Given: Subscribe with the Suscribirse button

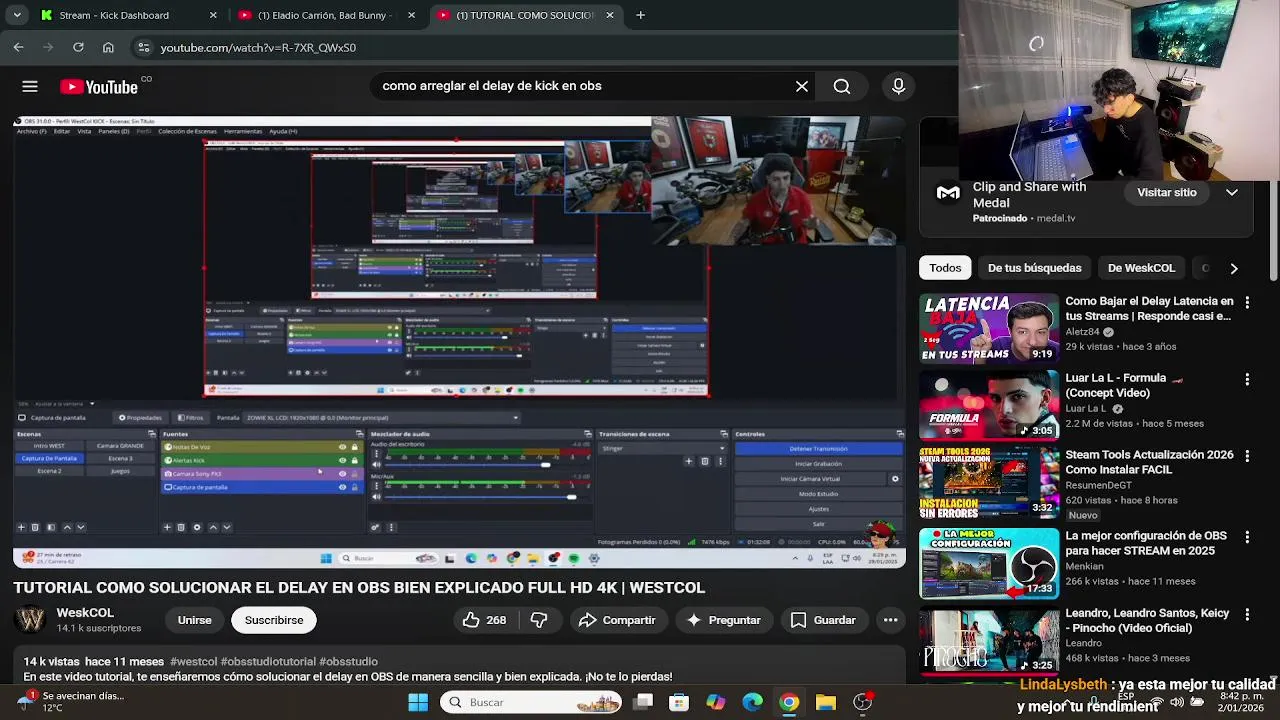Looking at the screenshot, I should pos(274,620).
